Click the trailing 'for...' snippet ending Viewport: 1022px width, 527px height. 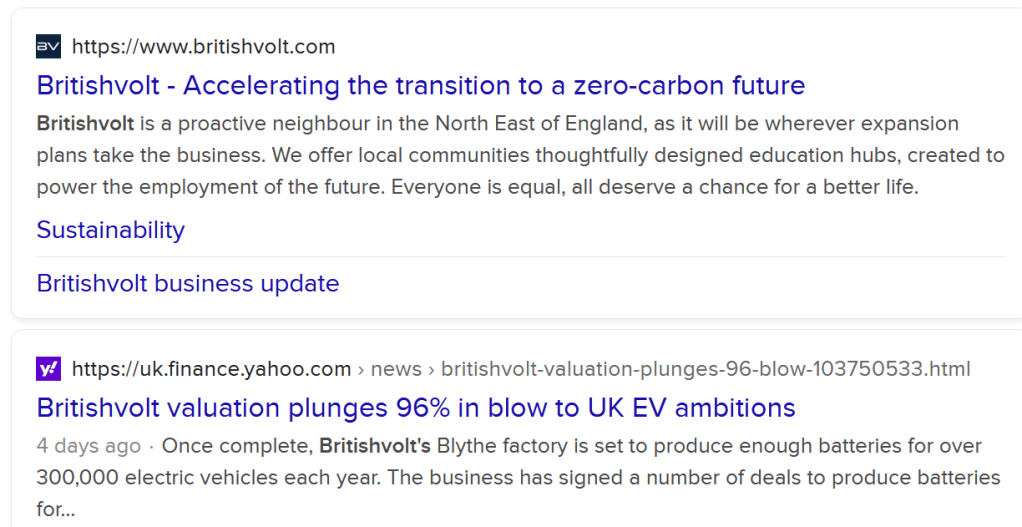(x=56, y=509)
